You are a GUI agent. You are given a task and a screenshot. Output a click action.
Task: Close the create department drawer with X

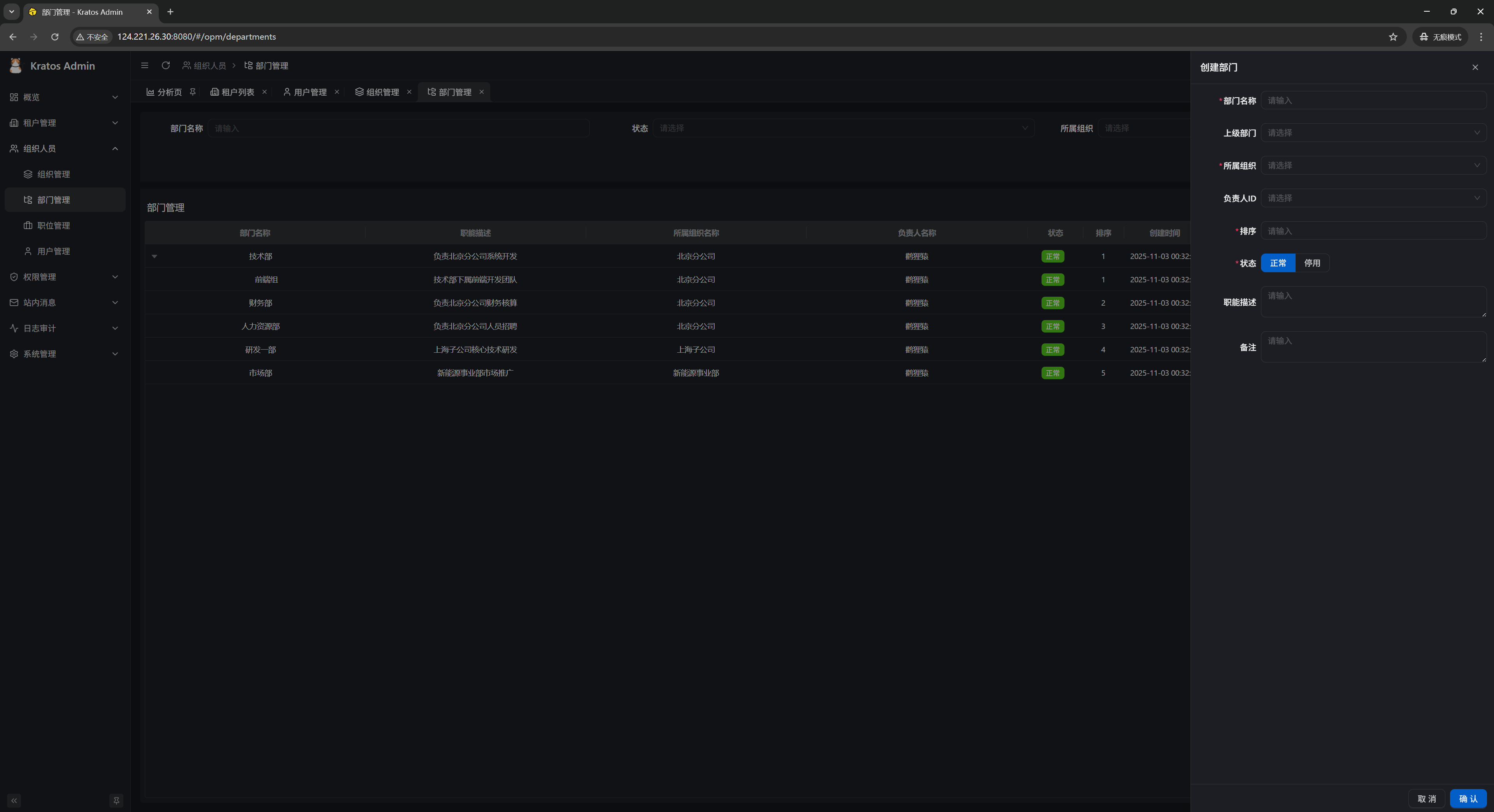[x=1475, y=67]
